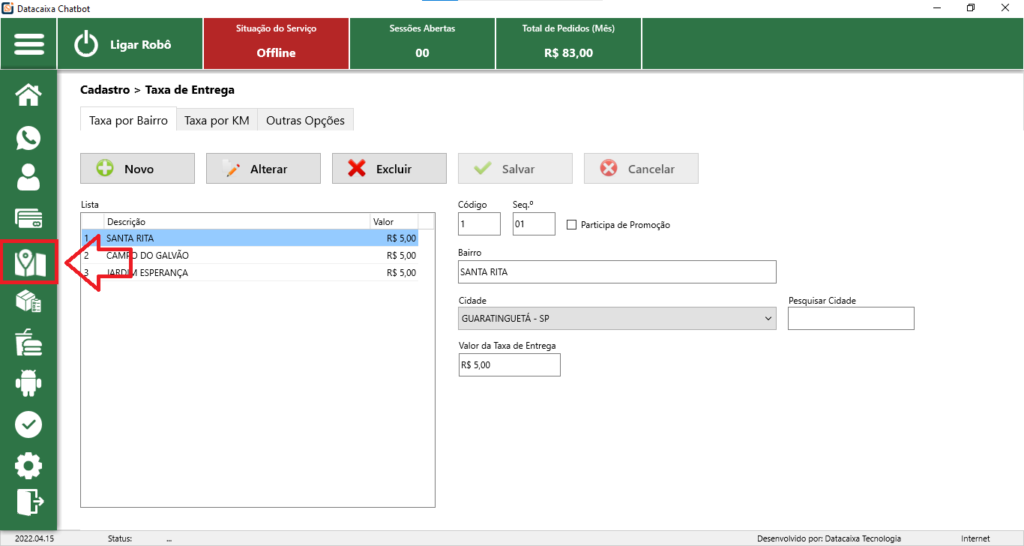Click the Home icon in sidebar

[29, 95]
